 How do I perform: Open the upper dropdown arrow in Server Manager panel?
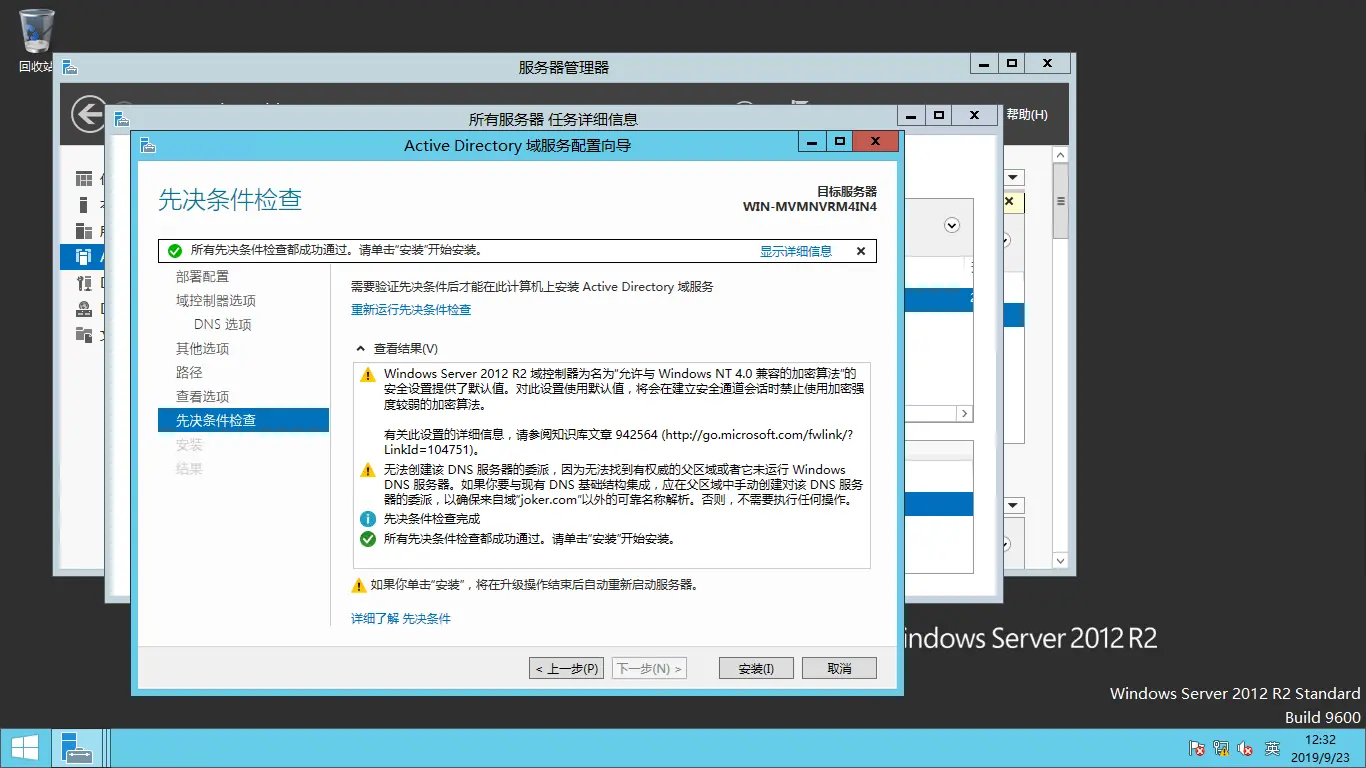[1014, 177]
